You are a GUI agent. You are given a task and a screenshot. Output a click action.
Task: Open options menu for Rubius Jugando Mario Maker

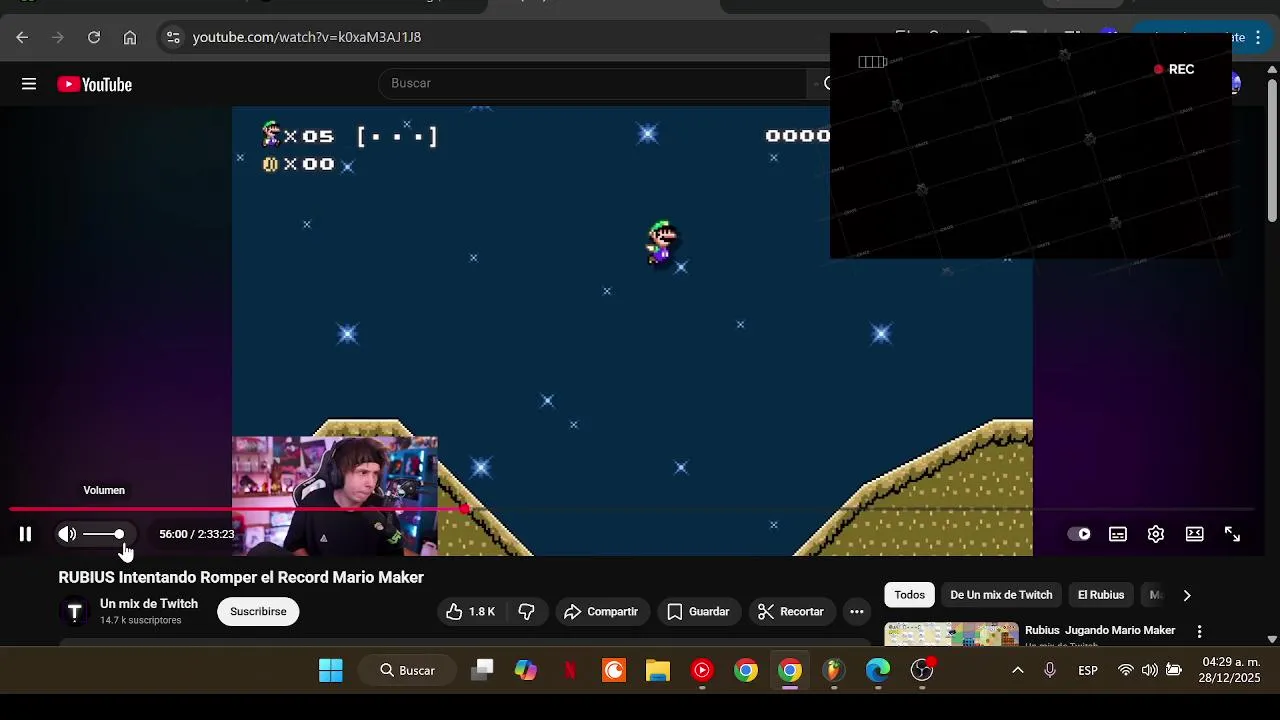[x=1199, y=632]
